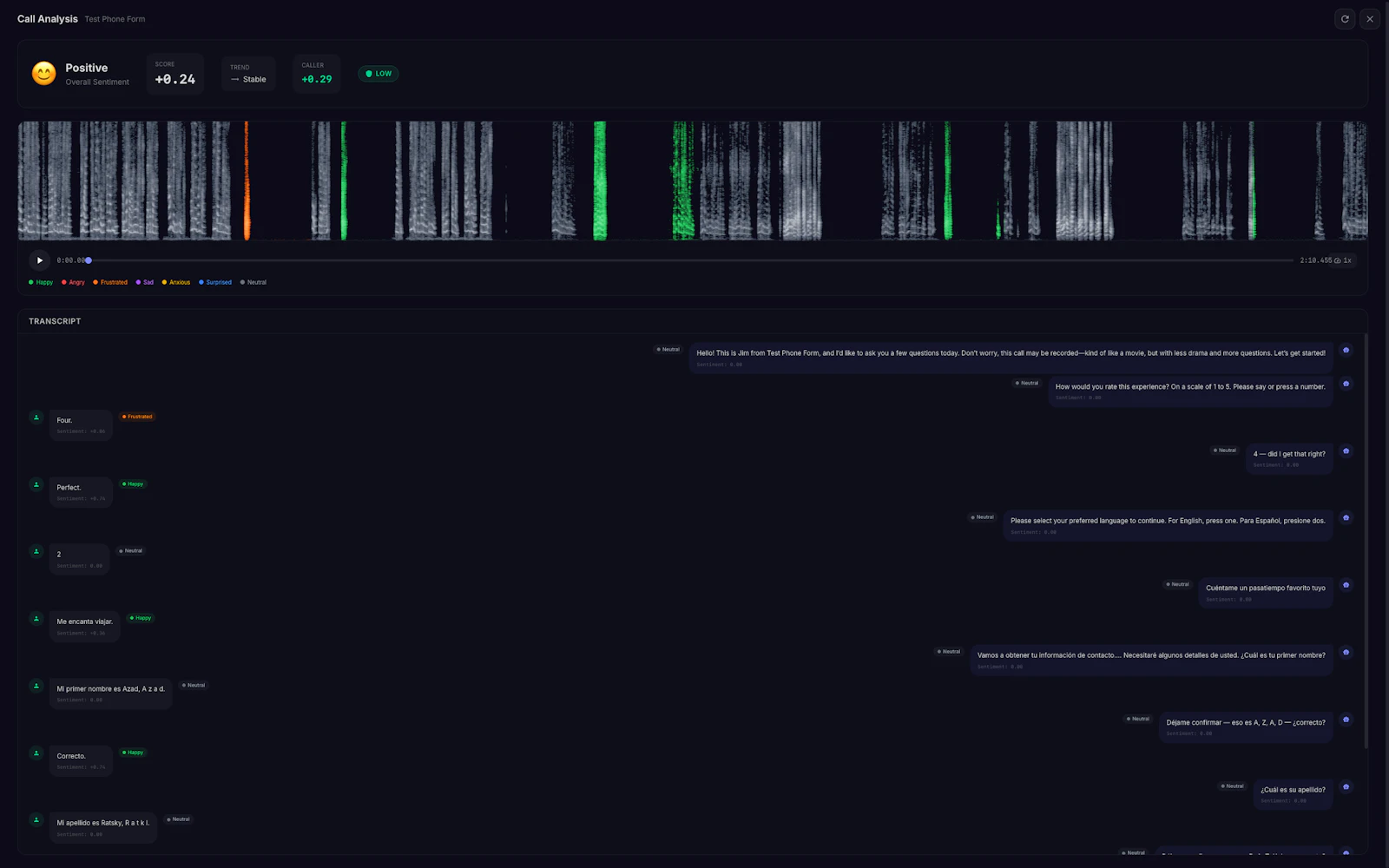Click the transcript vertical scrollbar
Viewport: 1389px width, 868px height.
tap(1366, 540)
